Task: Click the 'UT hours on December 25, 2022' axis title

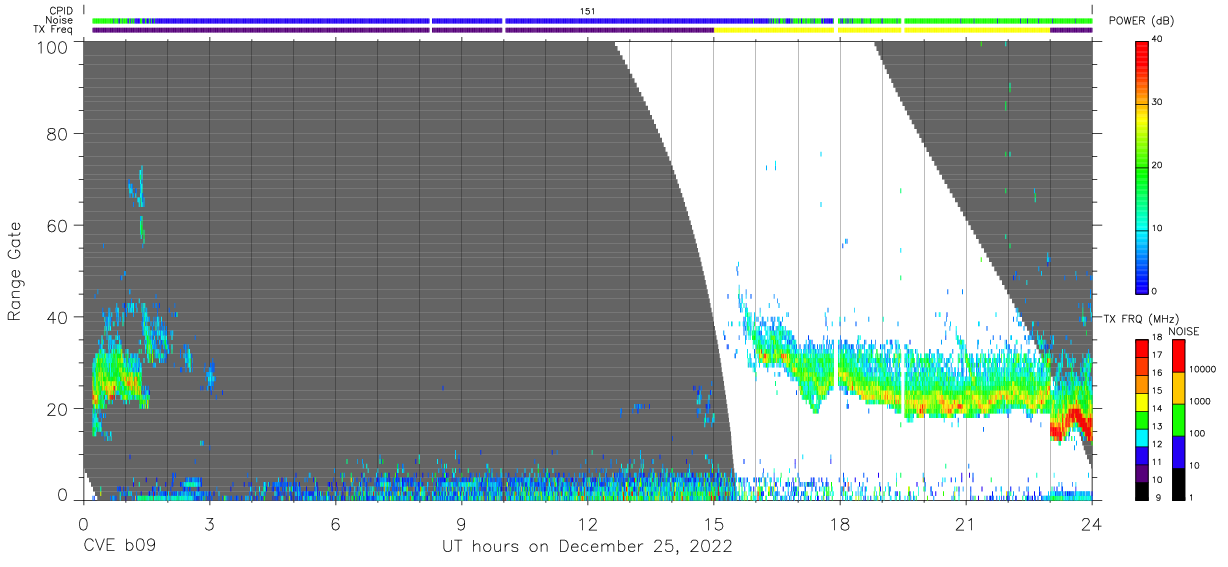Action: click(x=588, y=547)
